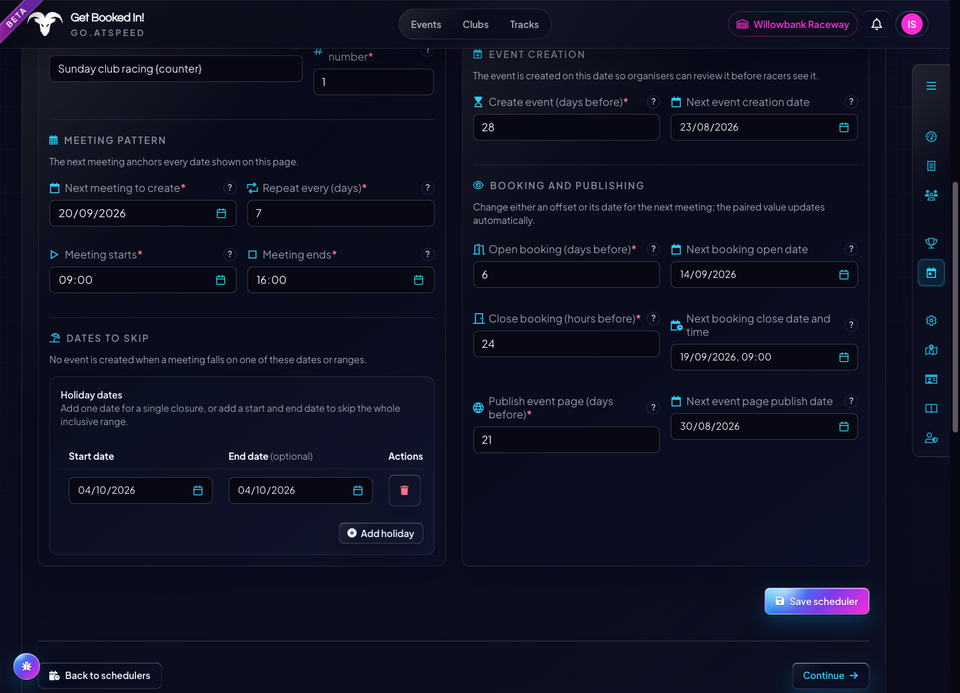Click the Open booking (days before) field
960x693 pixels.
tap(566, 275)
